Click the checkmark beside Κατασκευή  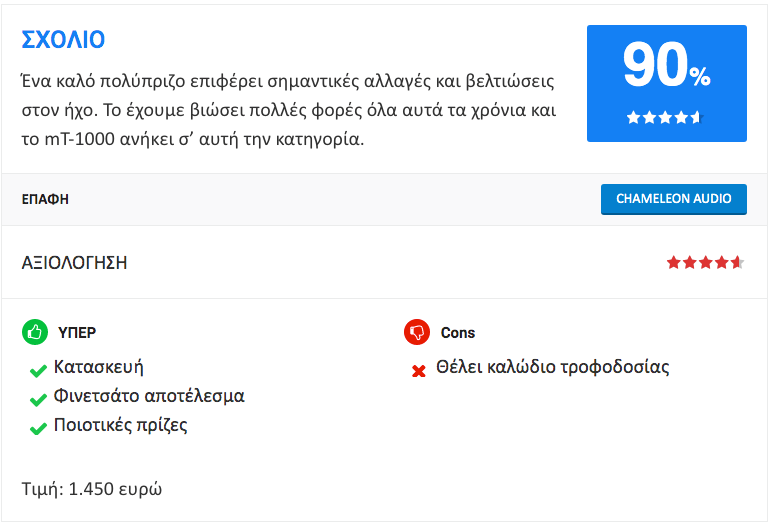[38, 371]
